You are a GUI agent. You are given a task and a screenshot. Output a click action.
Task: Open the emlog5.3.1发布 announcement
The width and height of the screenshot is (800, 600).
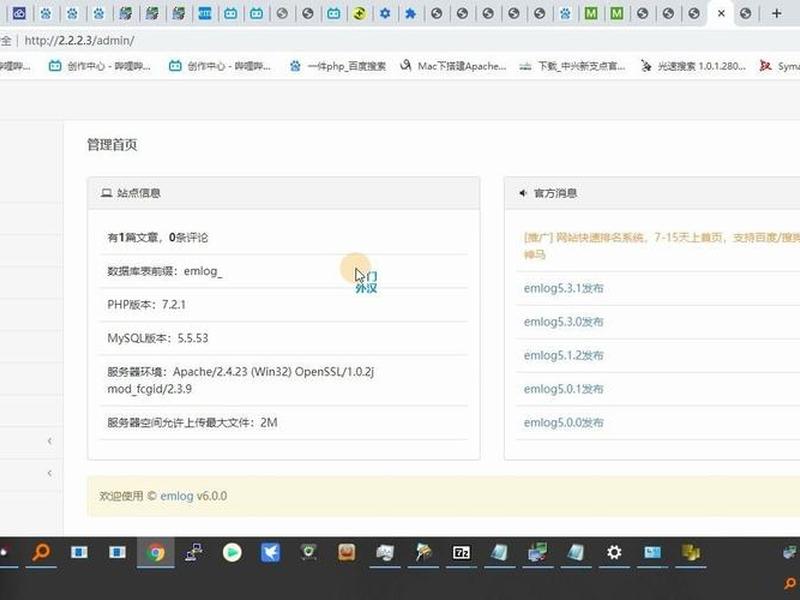coord(563,288)
